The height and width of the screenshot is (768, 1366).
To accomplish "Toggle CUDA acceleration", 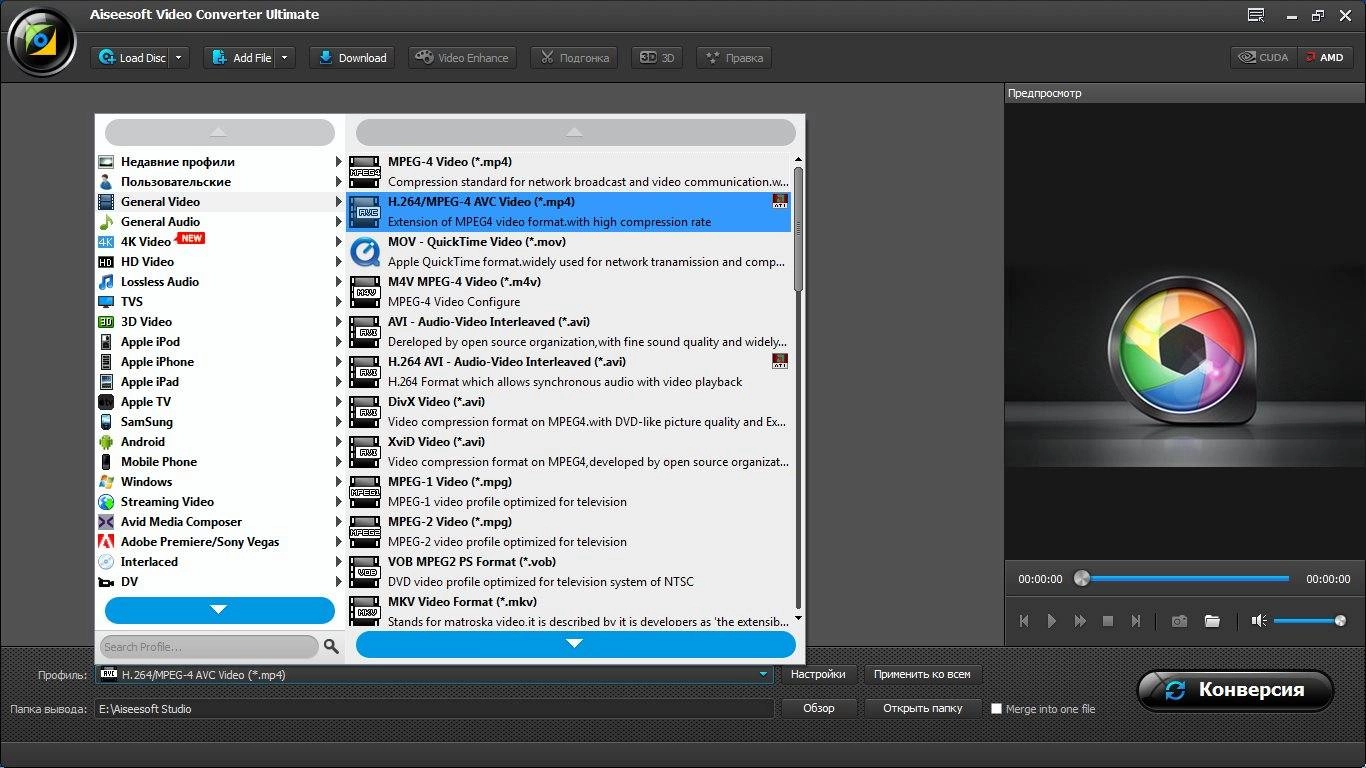I will (x=1264, y=58).
